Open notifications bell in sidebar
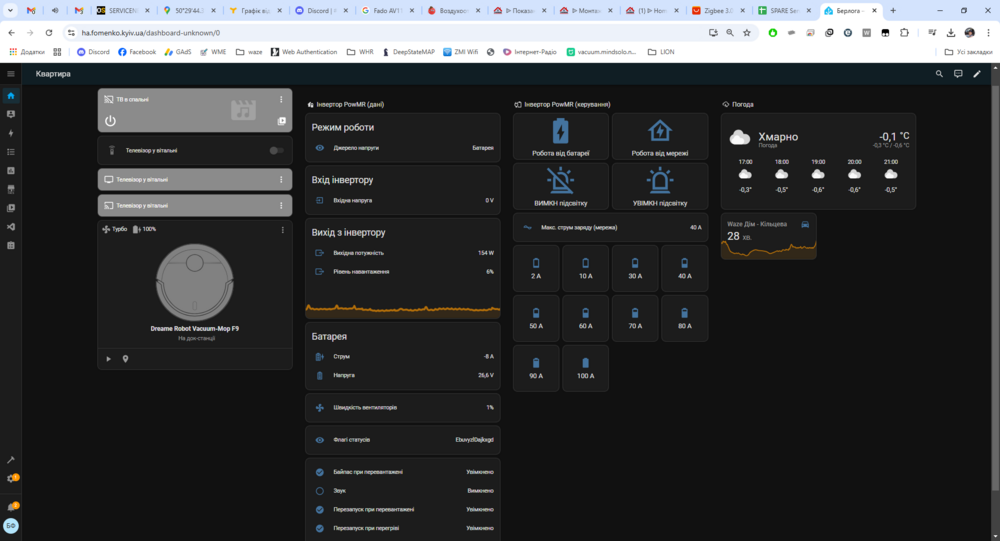Screen dimensions: 1000x541 click(11, 507)
